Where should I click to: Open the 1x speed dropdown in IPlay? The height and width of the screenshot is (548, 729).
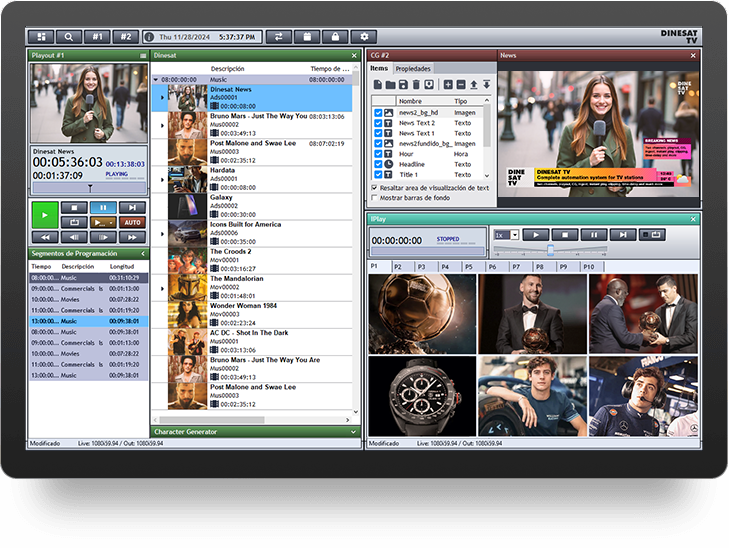(x=514, y=235)
